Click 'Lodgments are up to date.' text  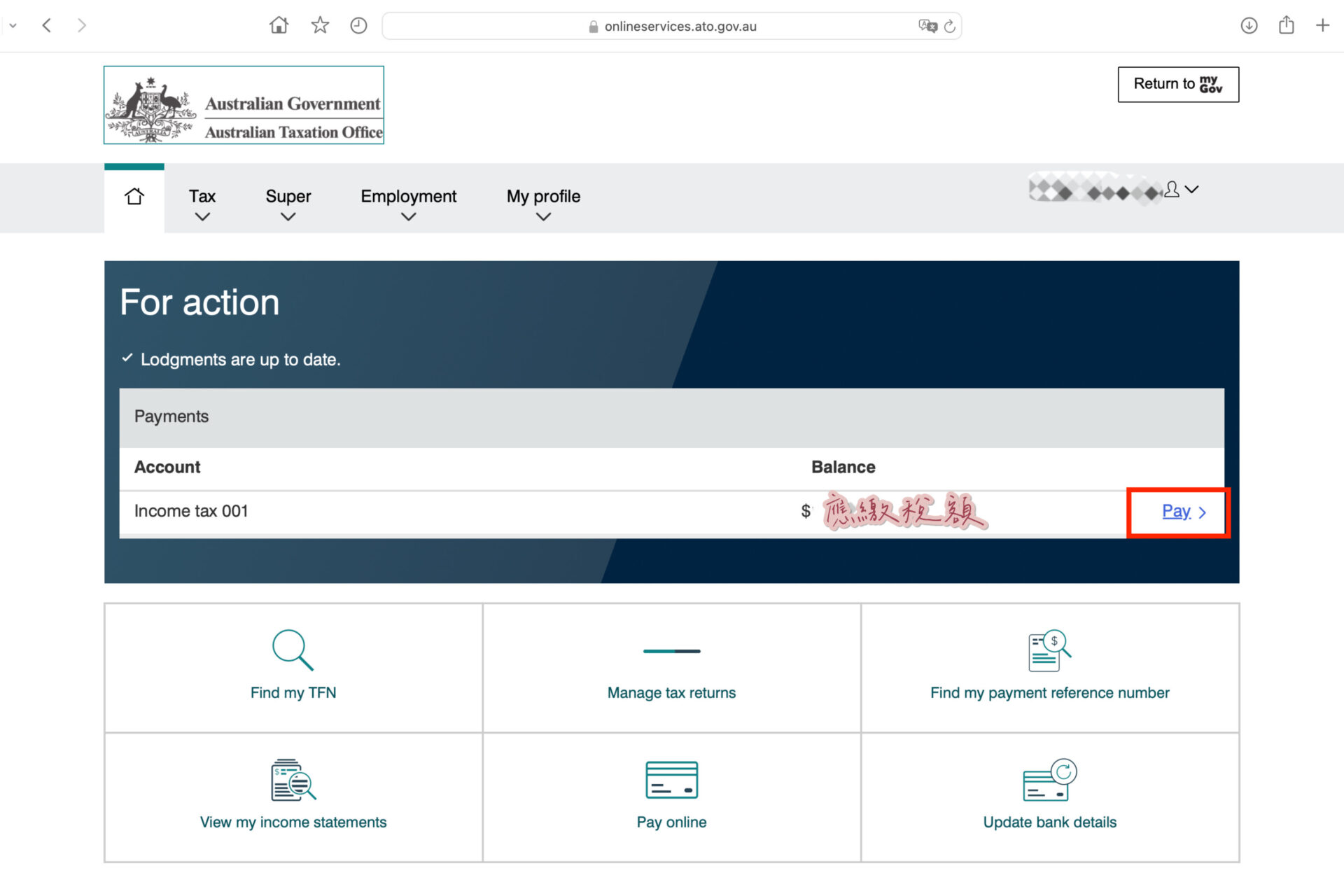(240, 359)
